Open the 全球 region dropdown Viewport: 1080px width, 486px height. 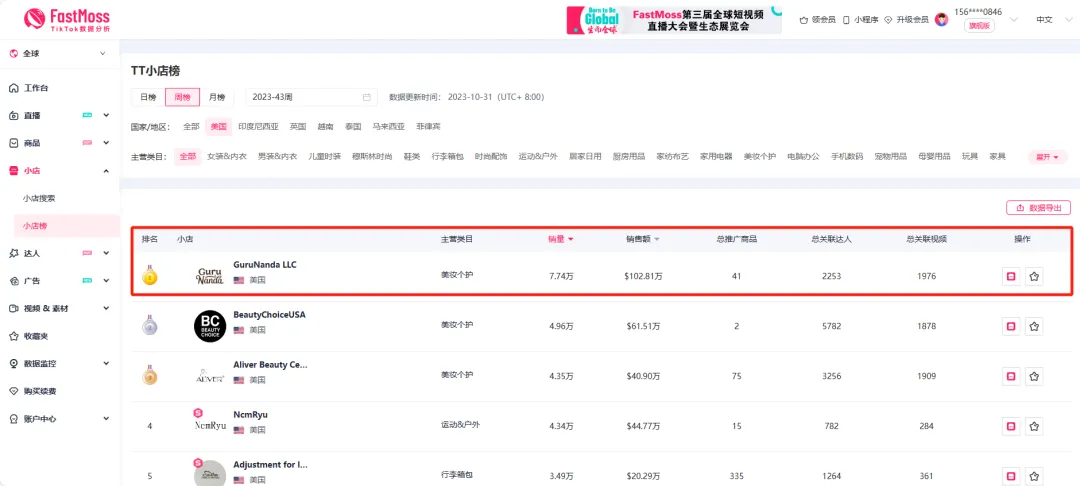(x=59, y=54)
